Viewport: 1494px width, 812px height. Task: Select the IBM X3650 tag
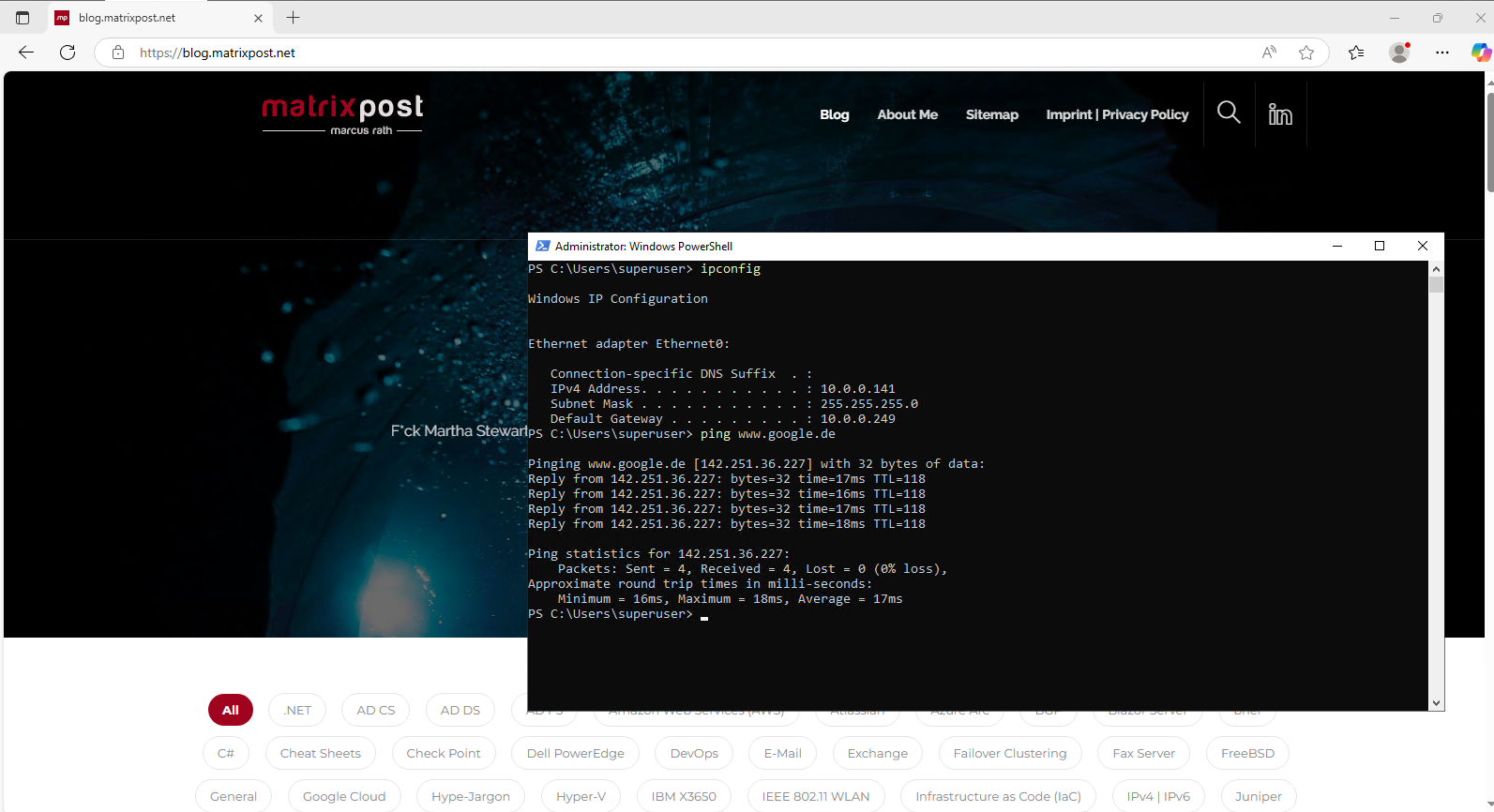[684, 796]
